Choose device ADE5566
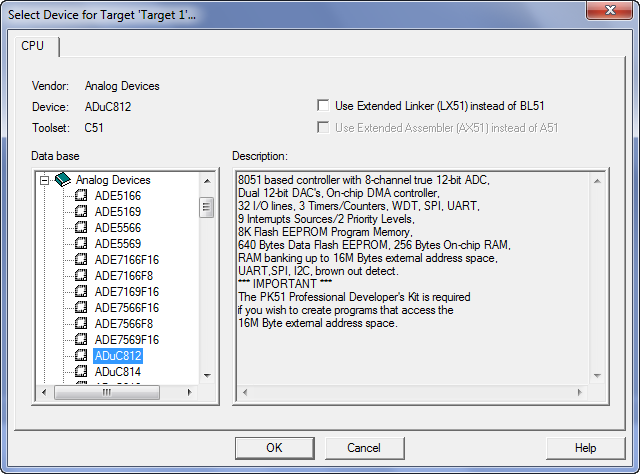 tap(118, 227)
